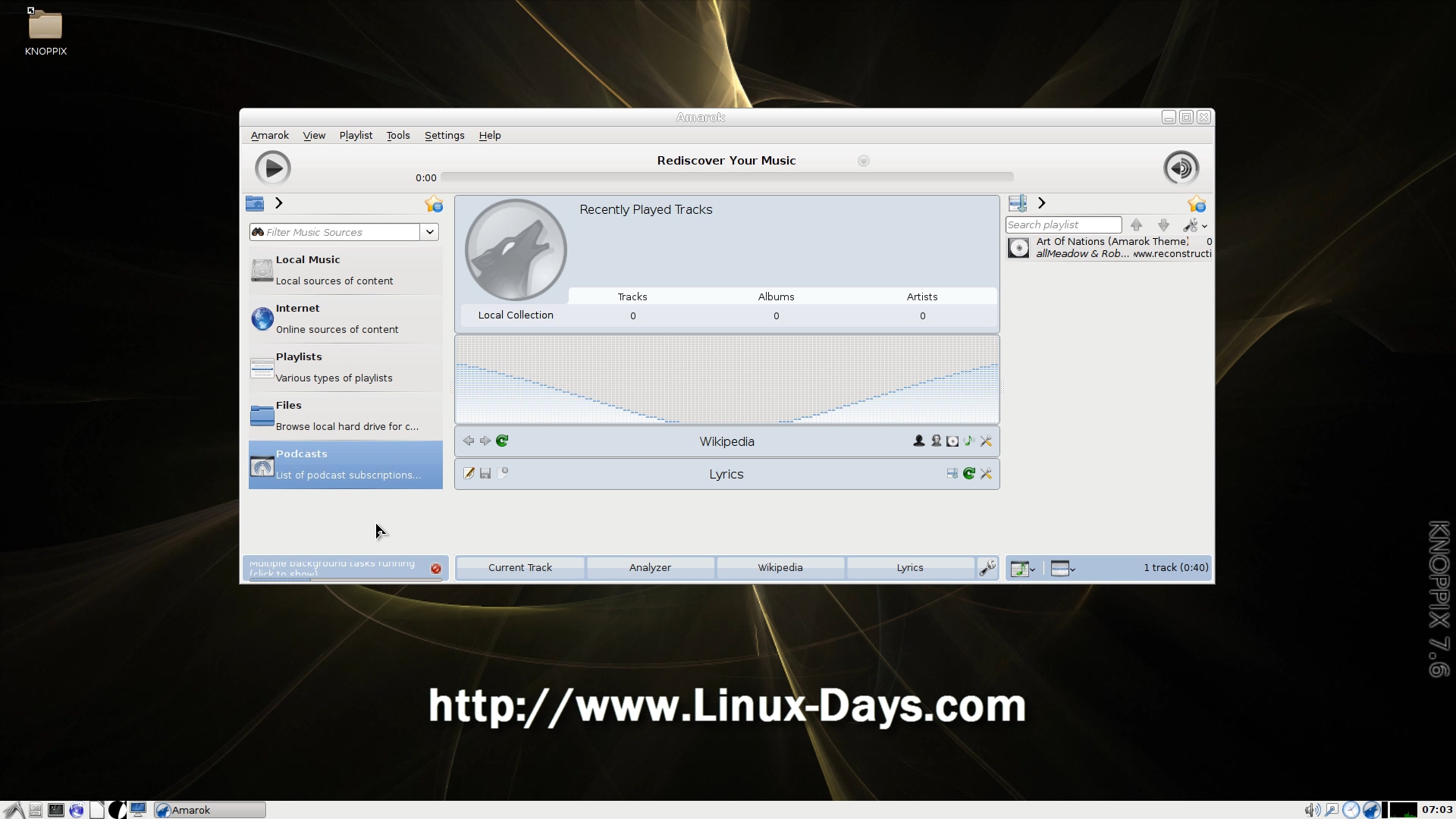This screenshot has width=1456, height=819.
Task: Show album page in Wikipedia applet
Action: (x=952, y=441)
